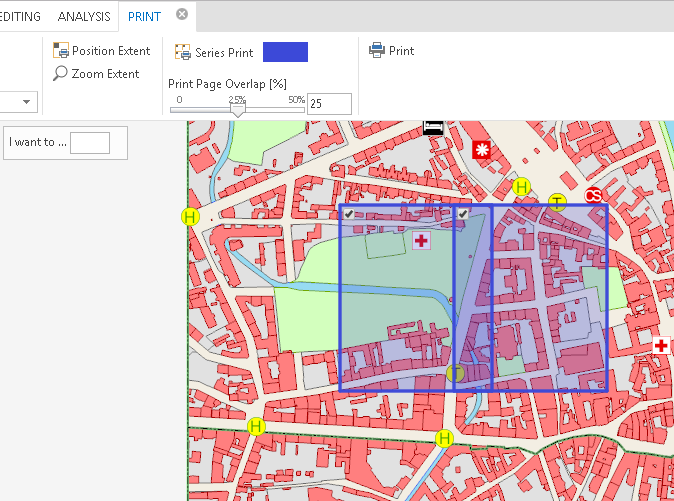Screen dimensions: 674x501
Task: Click the Print printer icon
Action: click(377, 50)
